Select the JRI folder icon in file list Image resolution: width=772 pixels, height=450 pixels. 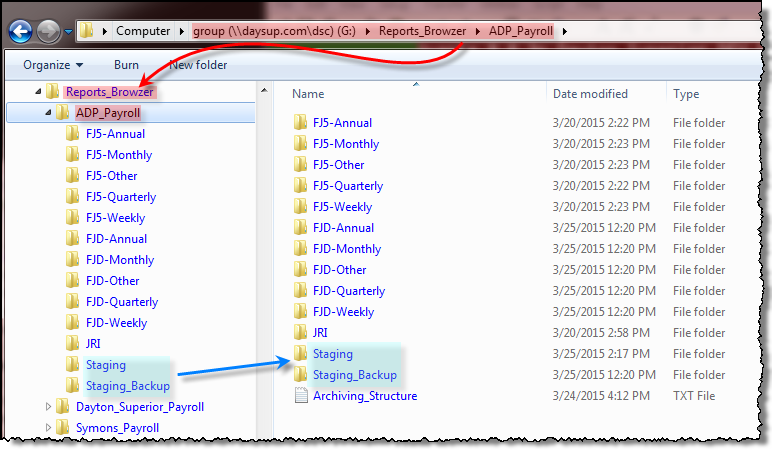pos(300,333)
